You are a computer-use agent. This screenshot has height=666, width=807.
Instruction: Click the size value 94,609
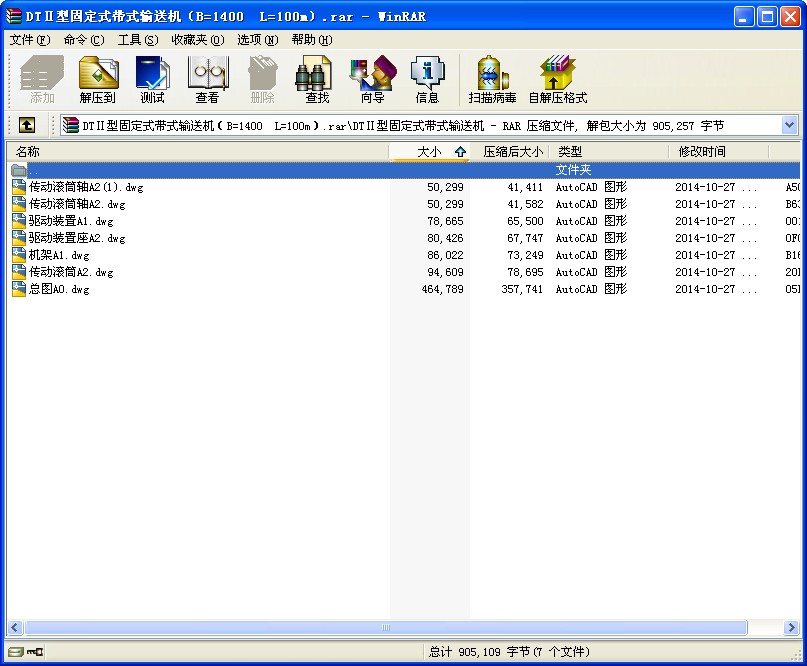pyautogui.click(x=445, y=272)
